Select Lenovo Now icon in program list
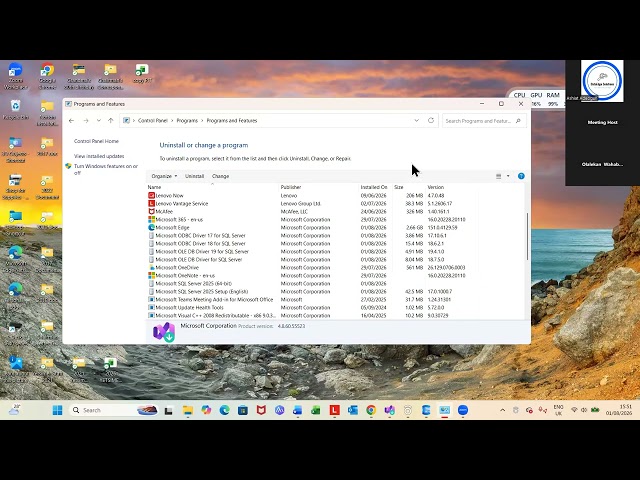Image resolution: width=640 pixels, height=480 pixels. coord(151,196)
